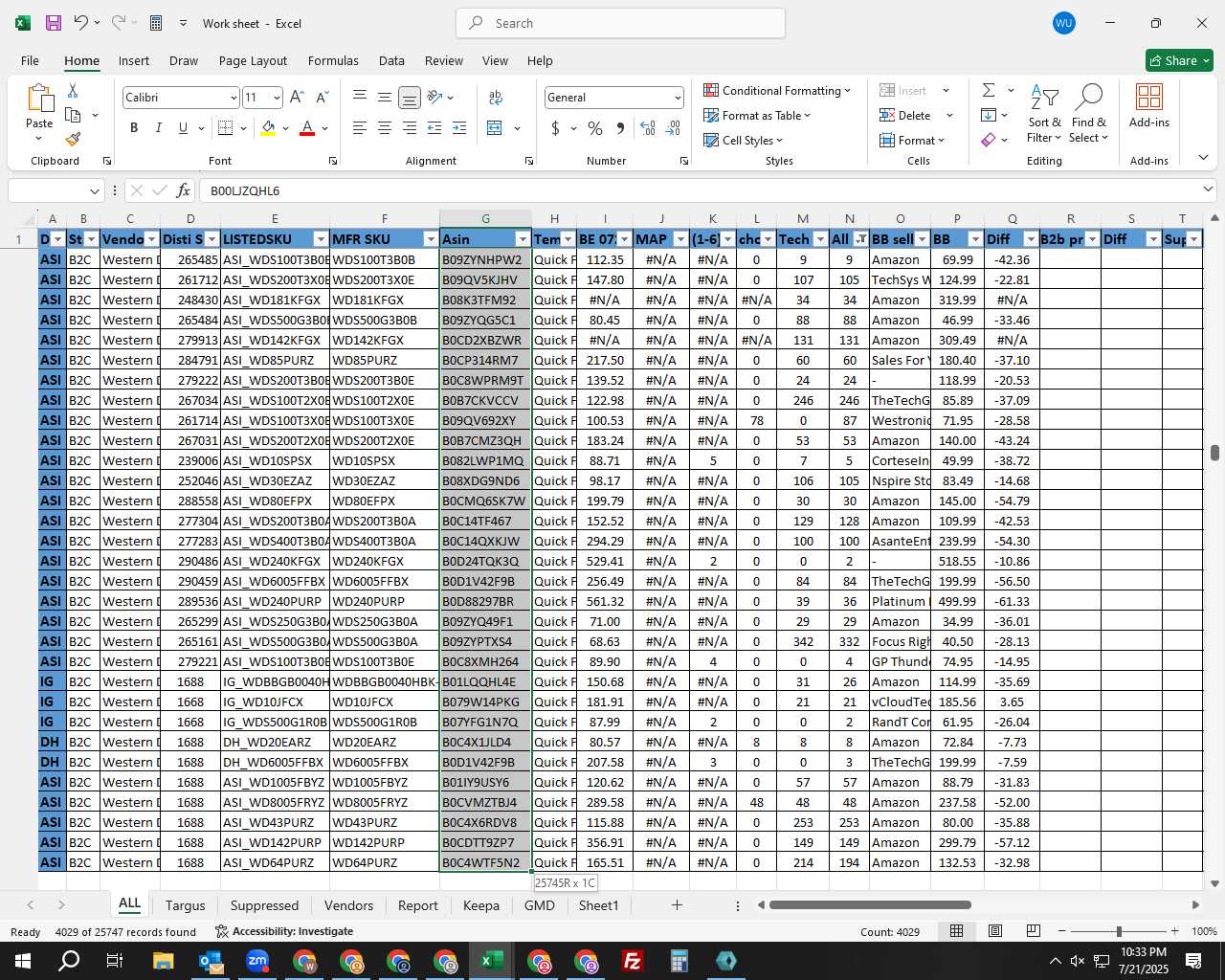Toggle Italic formatting
This screenshot has width=1225, height=980.
click(158, 128)
